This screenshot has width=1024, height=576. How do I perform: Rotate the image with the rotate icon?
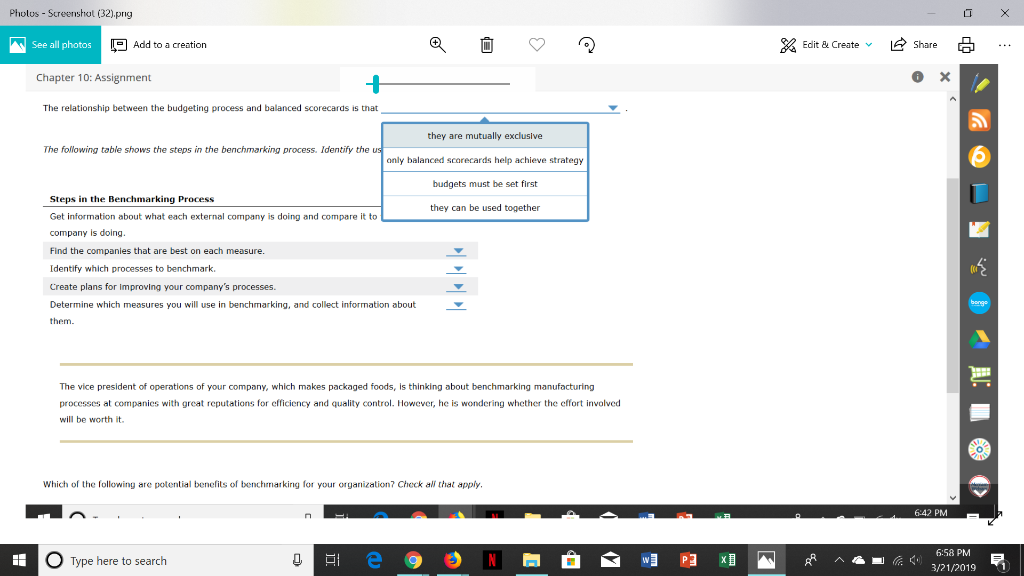tap(587, 45)
